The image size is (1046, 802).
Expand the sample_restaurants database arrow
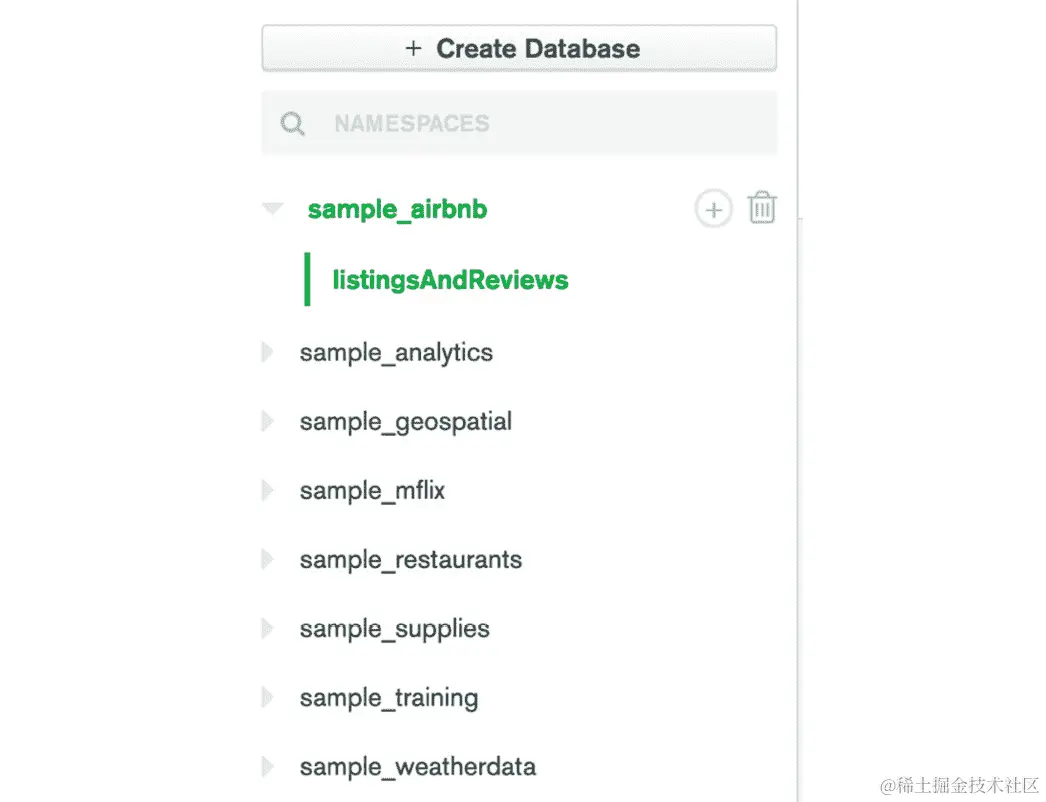(x=268, y=558)
